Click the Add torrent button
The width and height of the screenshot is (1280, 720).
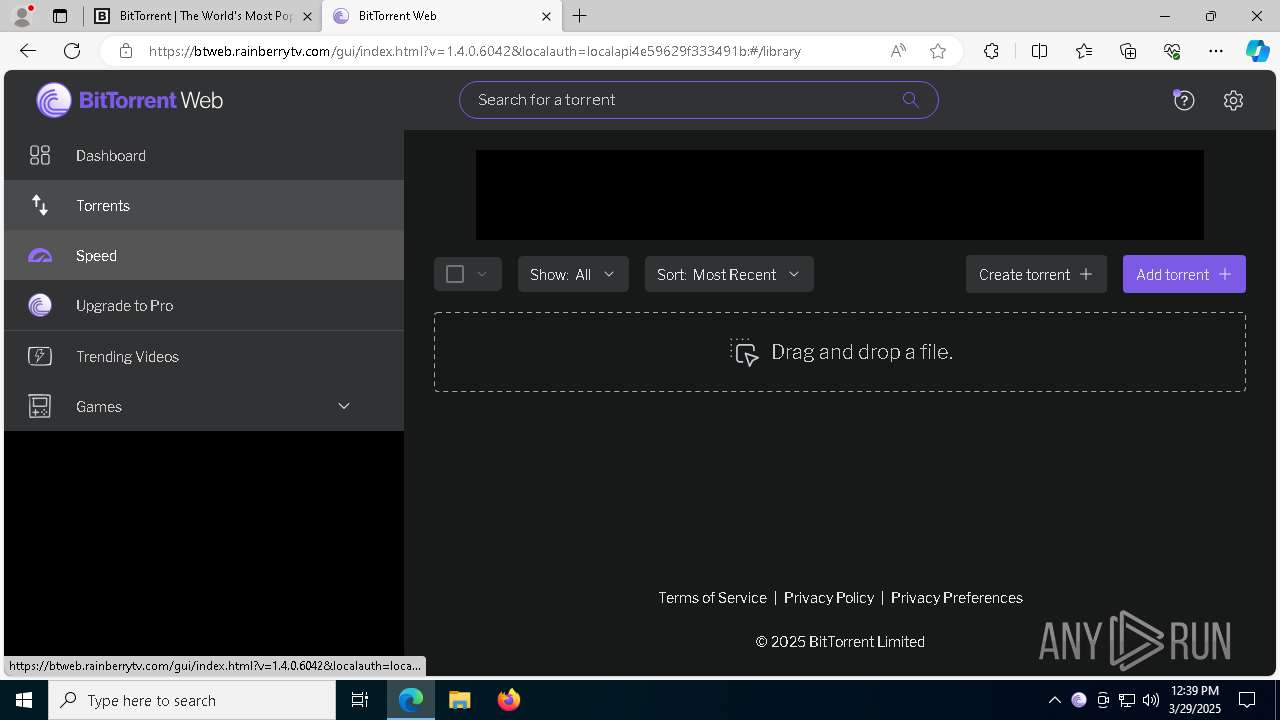(1184, 274)
